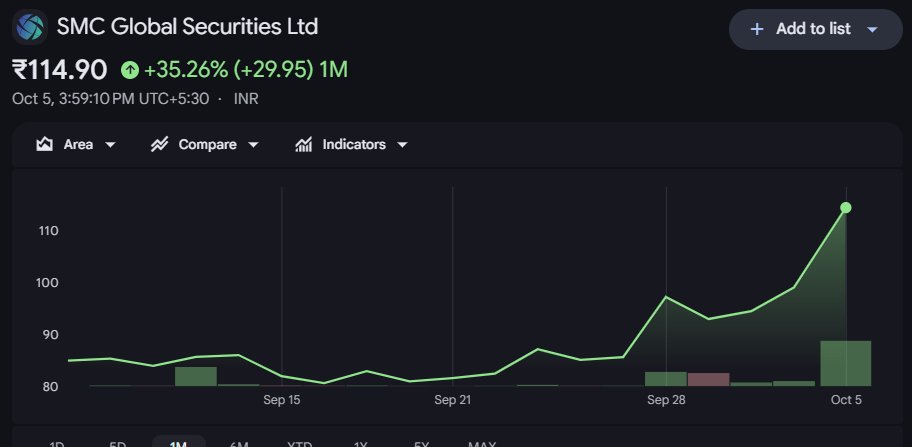Expand the Add to list dropdown arrow
Screen dimensions: 912x447
pyautogui.click(x=872, y=29)
